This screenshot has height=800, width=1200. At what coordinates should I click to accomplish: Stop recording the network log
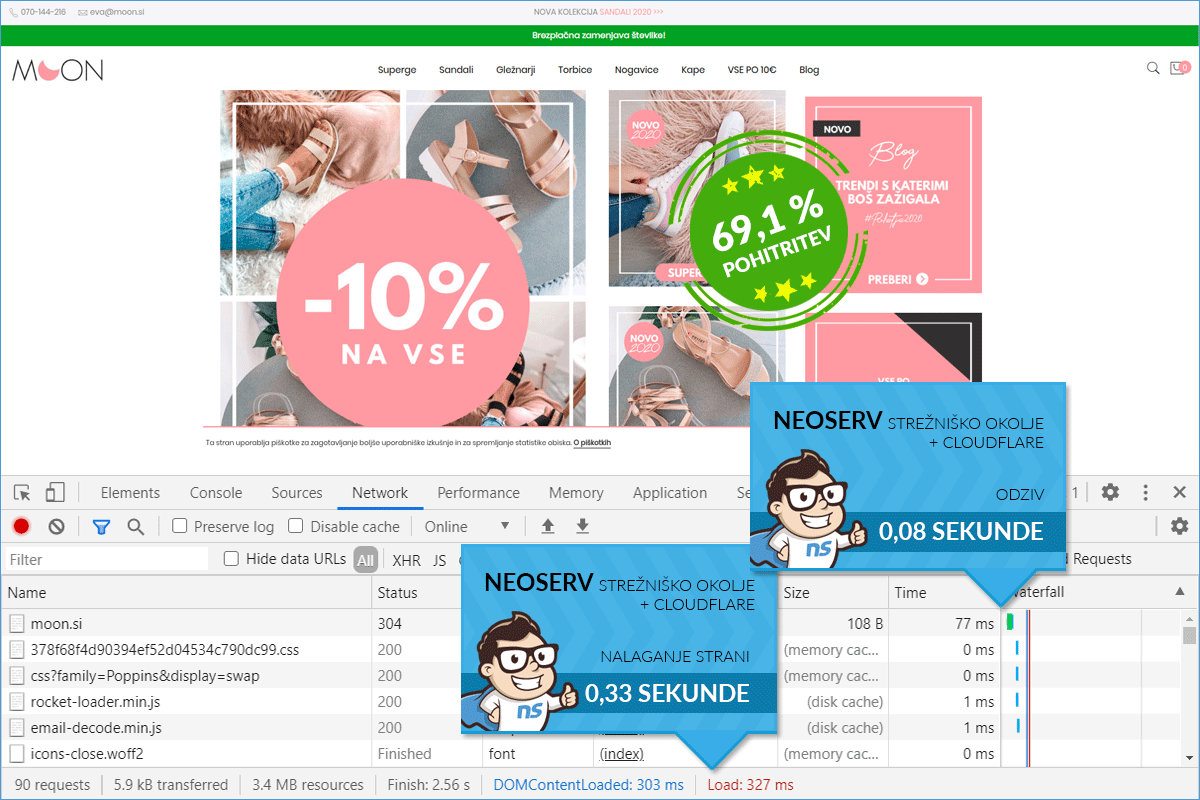[x=21, y=527]
